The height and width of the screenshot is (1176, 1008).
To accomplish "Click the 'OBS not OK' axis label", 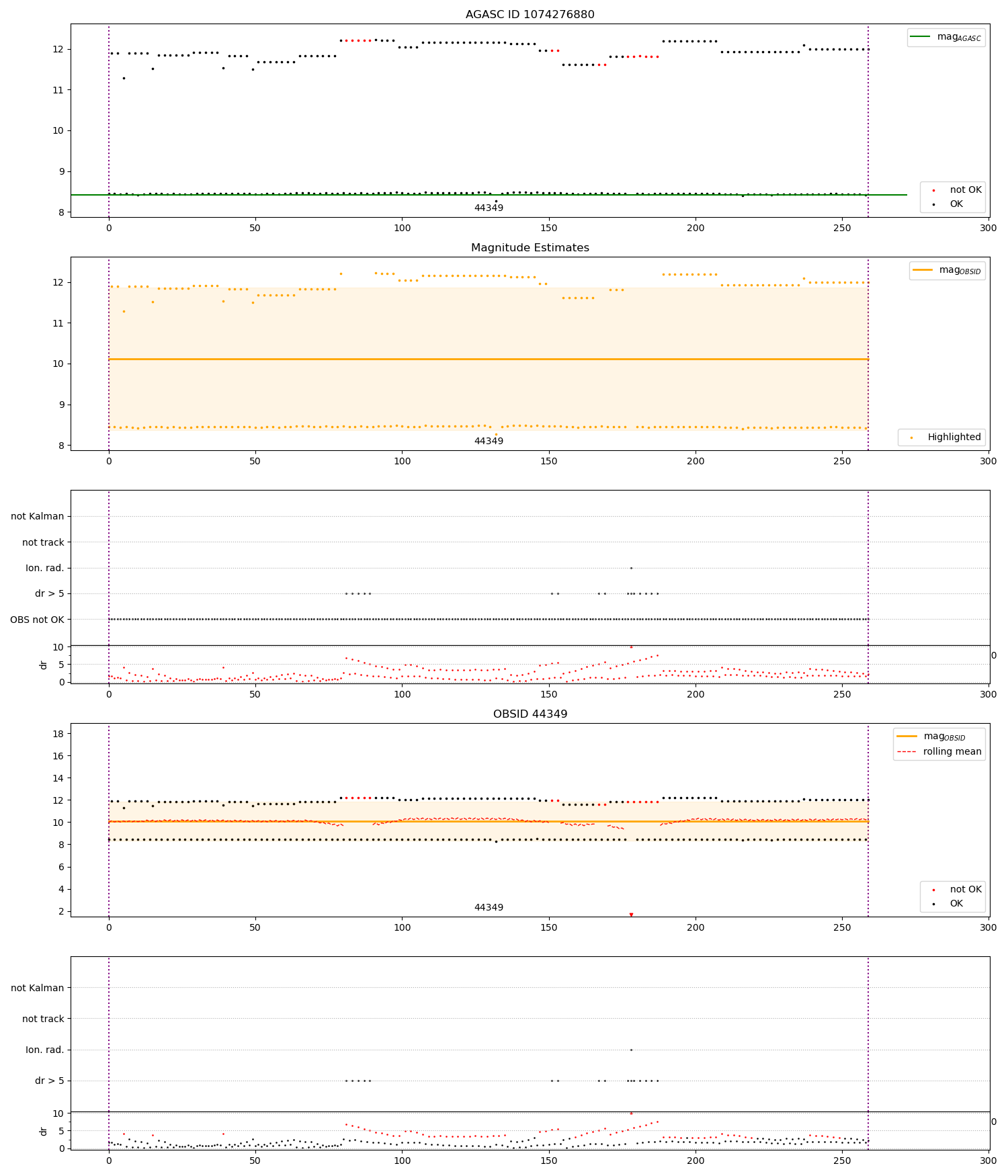I will click(x=37, y=620).
